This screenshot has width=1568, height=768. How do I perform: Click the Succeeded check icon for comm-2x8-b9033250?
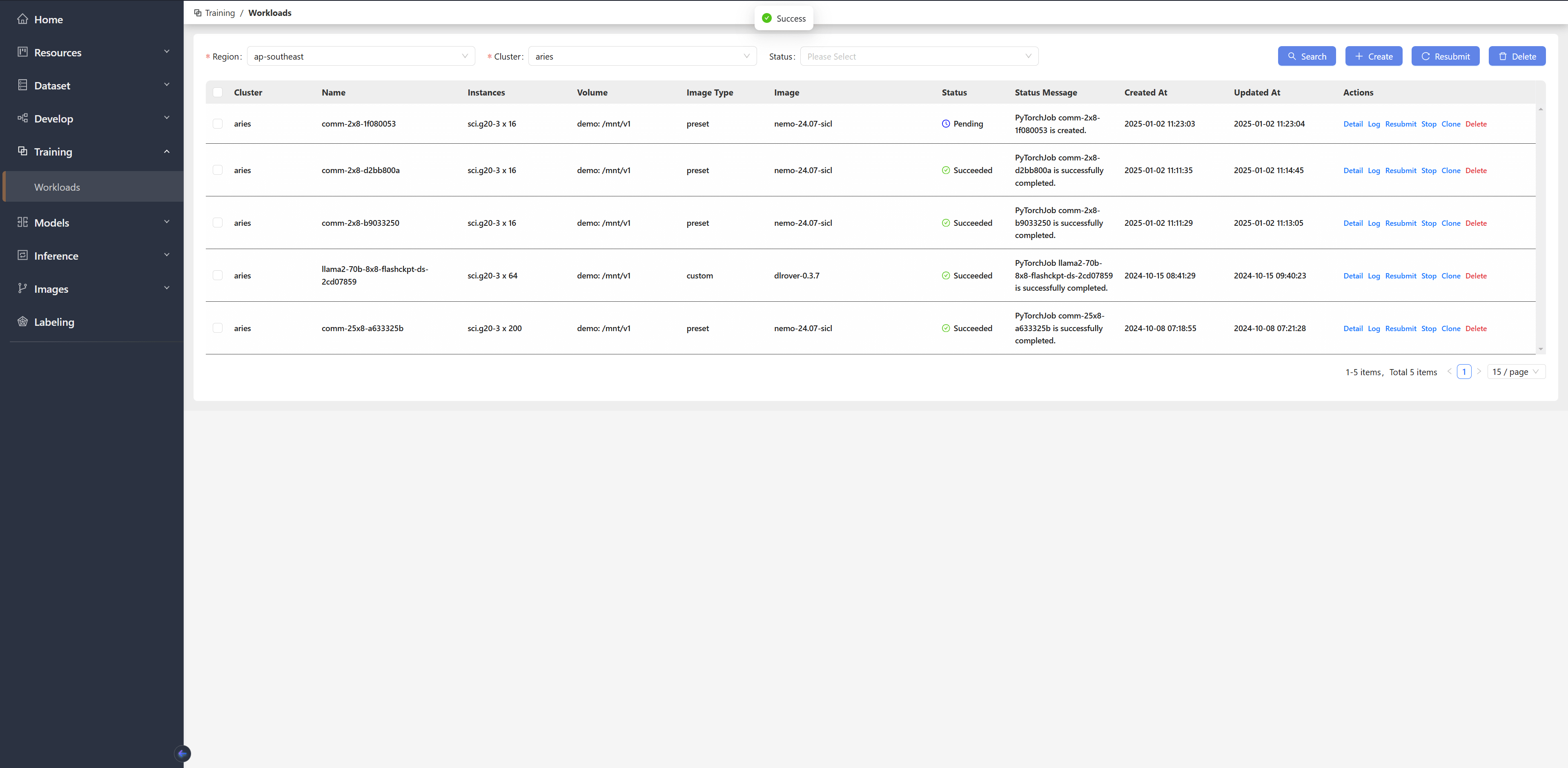click(946, 223)
